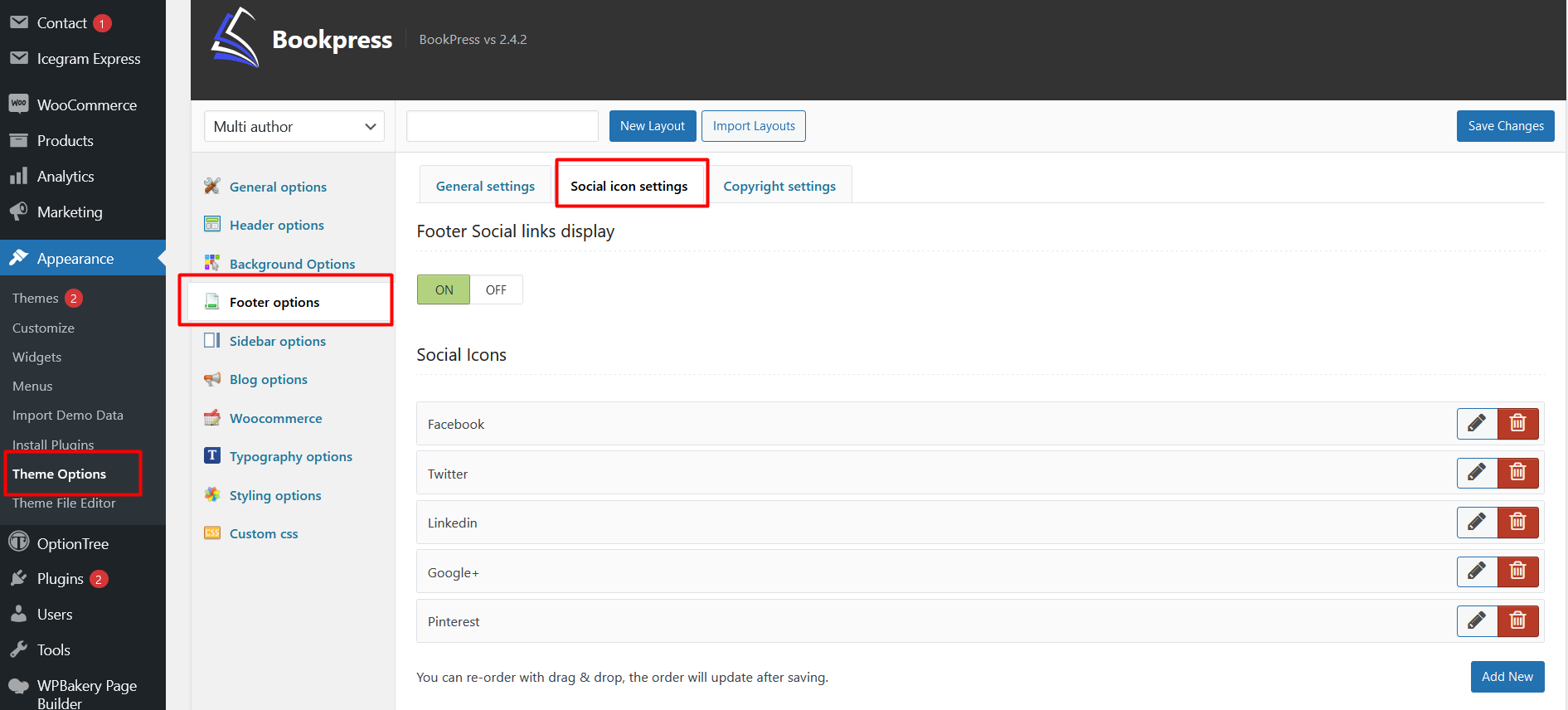Viewport: 1568px width, 710px height.
Task: Open the Appearance menu
Action: click(x=83, y=258)
